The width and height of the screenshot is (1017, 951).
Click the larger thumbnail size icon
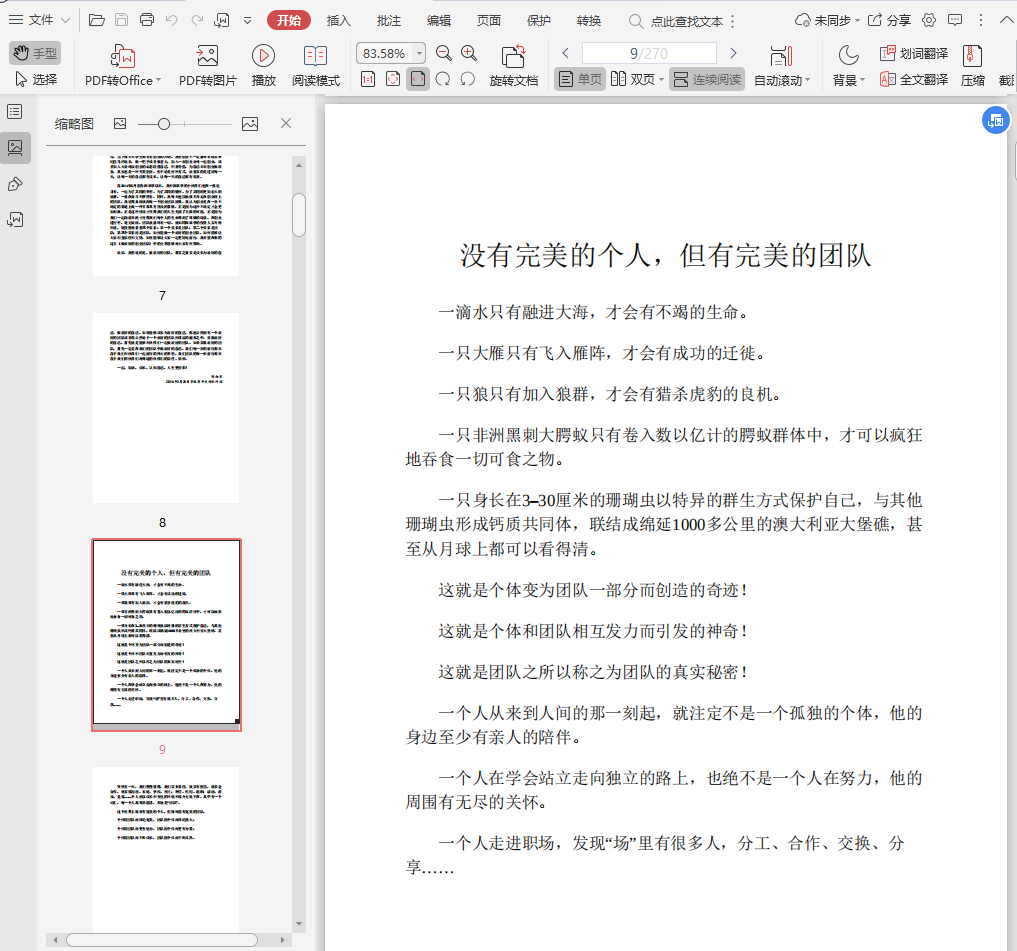(x=250, y=123)
